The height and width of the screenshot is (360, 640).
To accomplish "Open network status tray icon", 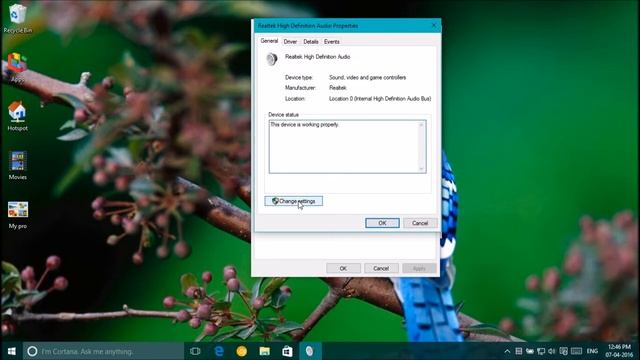I will point(541,351).
